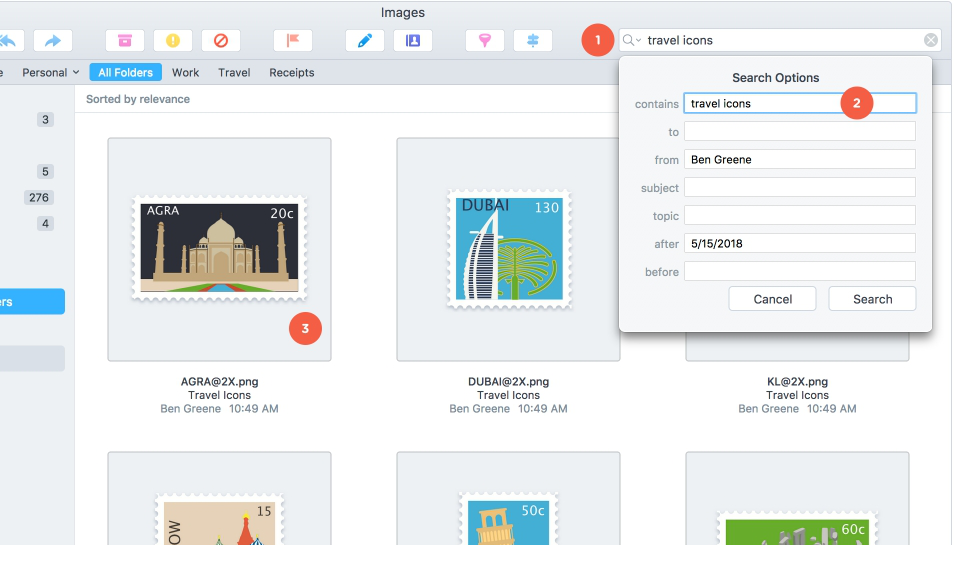Open the contacts address book icon

413,41
